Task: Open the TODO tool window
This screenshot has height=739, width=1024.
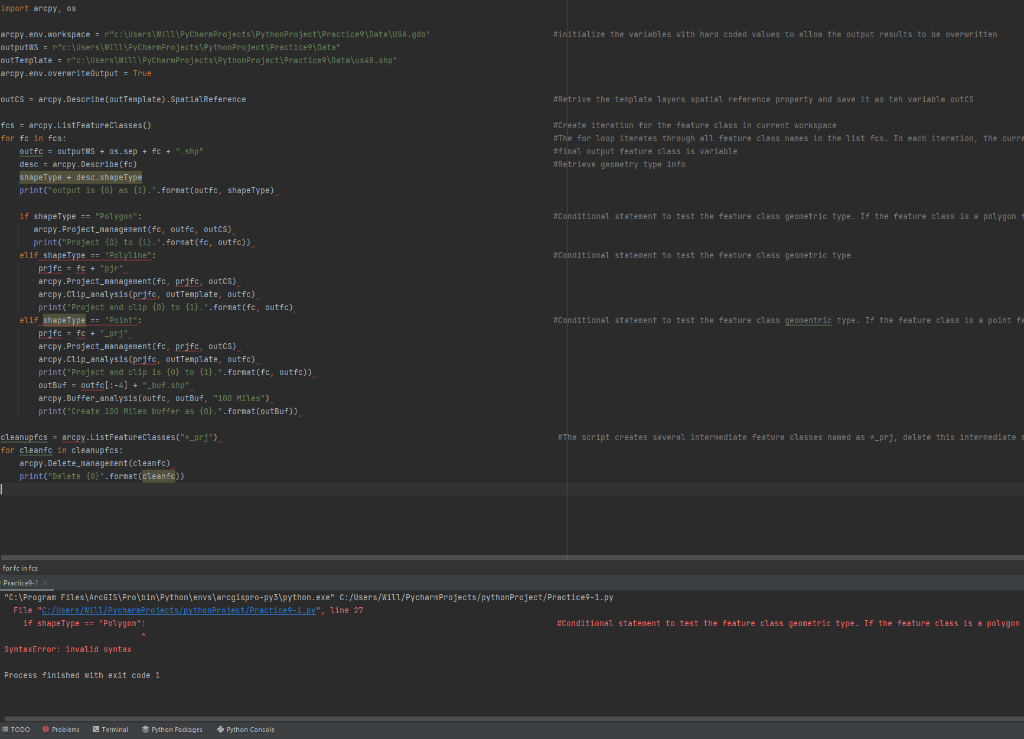Action: point(16,729)
